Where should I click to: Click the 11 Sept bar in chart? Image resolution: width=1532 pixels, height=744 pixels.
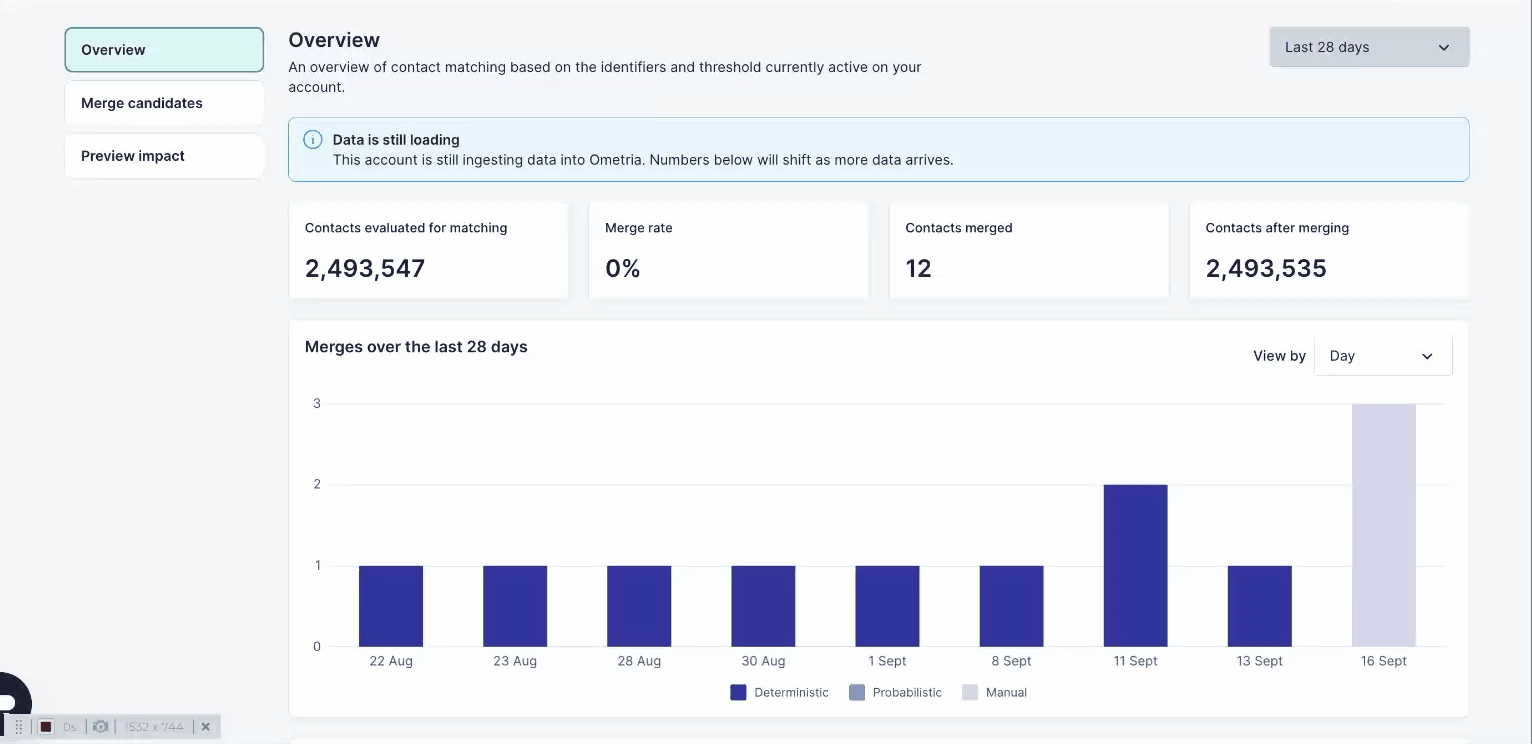tap(1135, 565)
